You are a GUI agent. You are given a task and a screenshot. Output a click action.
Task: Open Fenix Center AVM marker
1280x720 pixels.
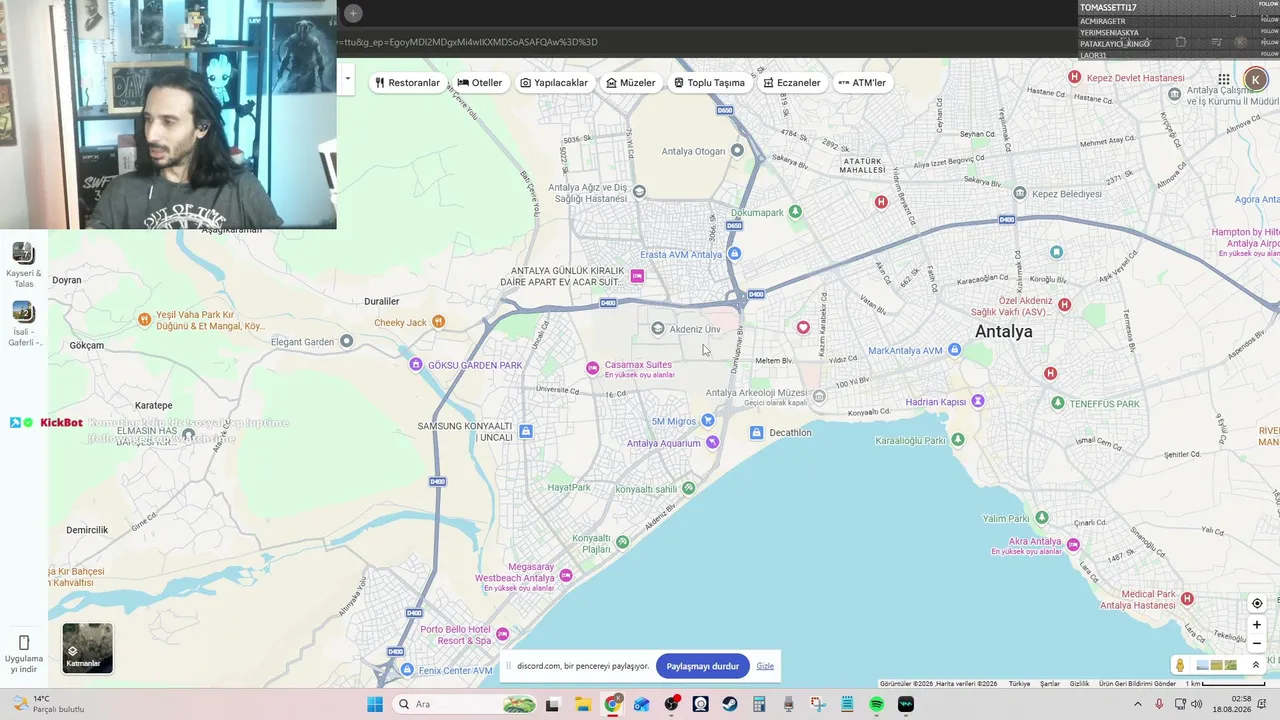[407, 669]
